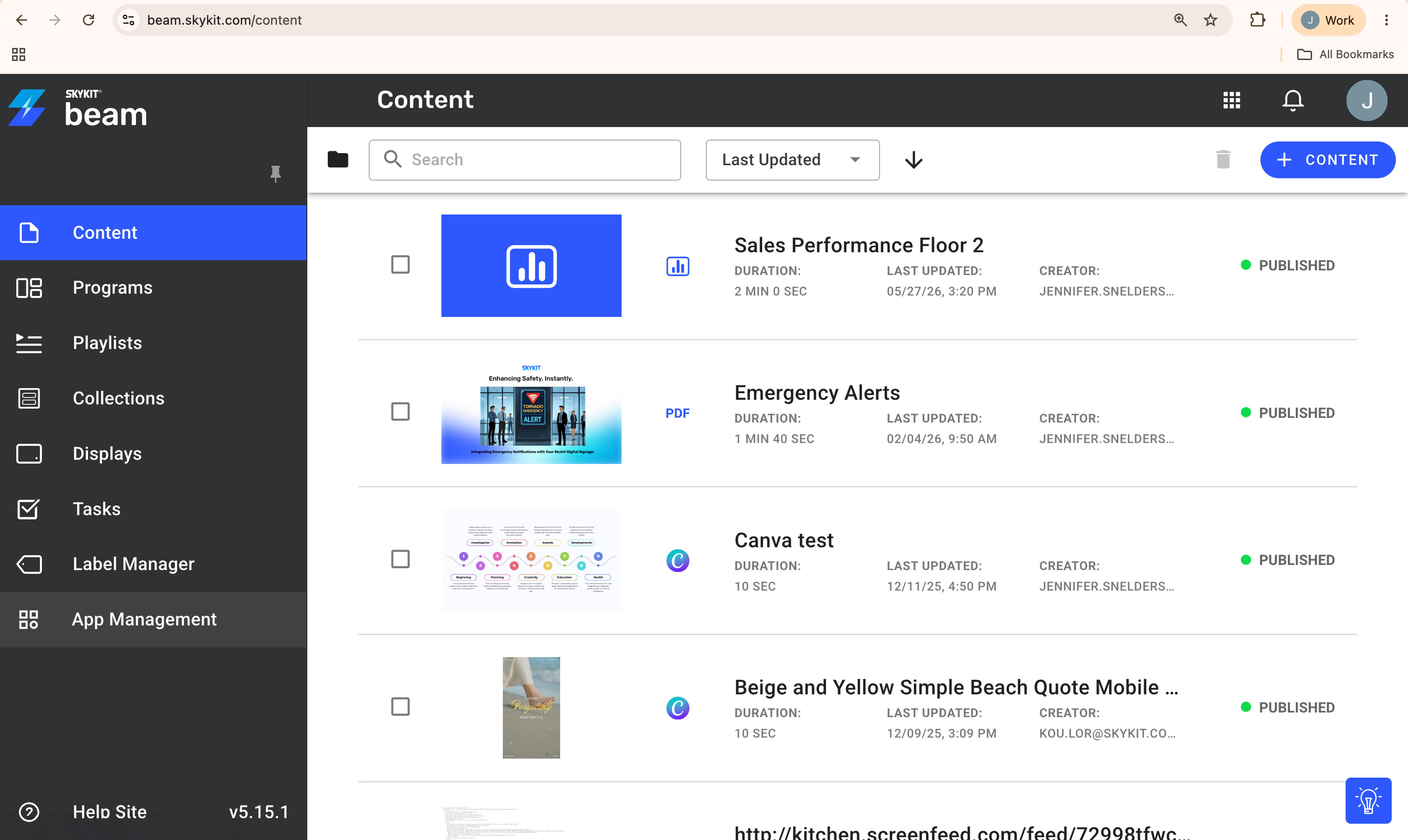Click PUBLISHED status of Canva test

1287,560
